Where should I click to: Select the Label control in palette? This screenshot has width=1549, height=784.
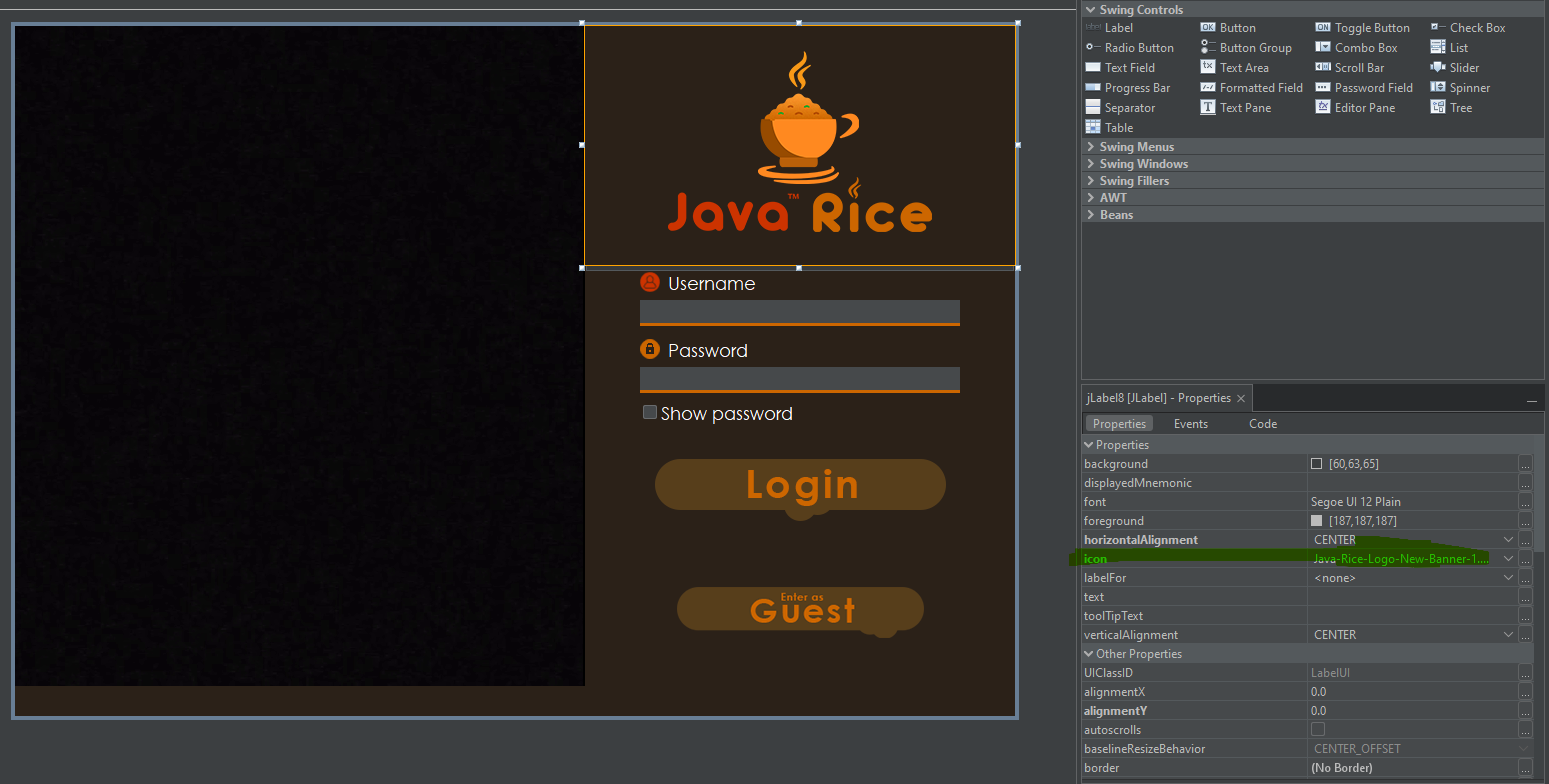(x=1109, y=28)
